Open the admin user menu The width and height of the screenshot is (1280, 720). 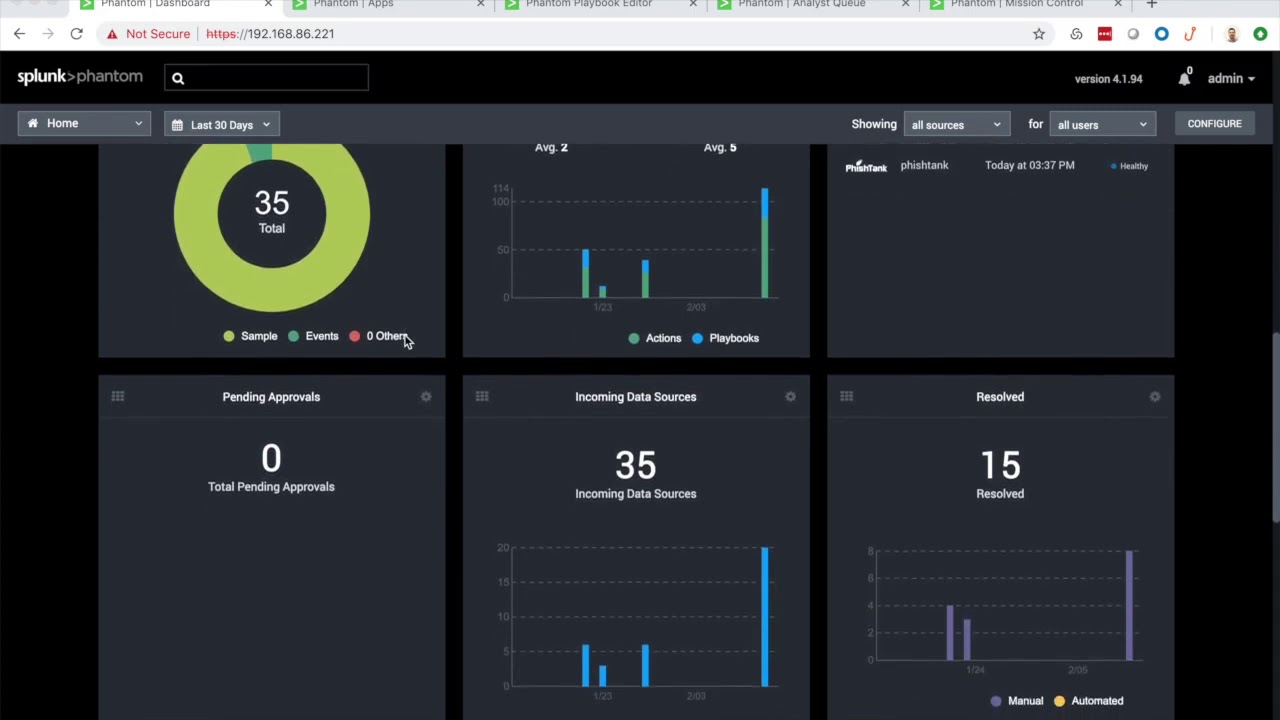(x=1231, y=78)
